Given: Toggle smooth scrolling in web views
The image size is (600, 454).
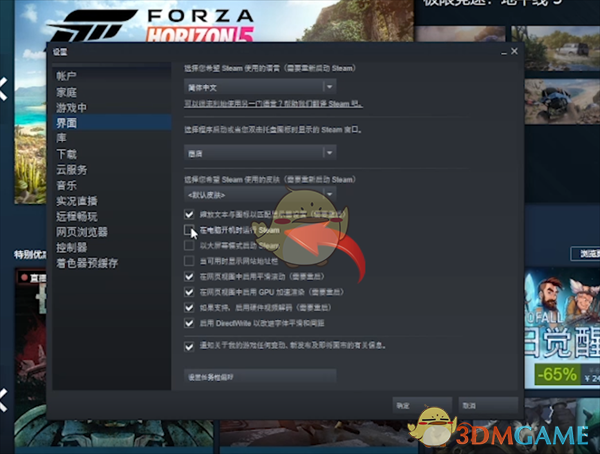Looking at the screenshot, I should pos(189,276).
